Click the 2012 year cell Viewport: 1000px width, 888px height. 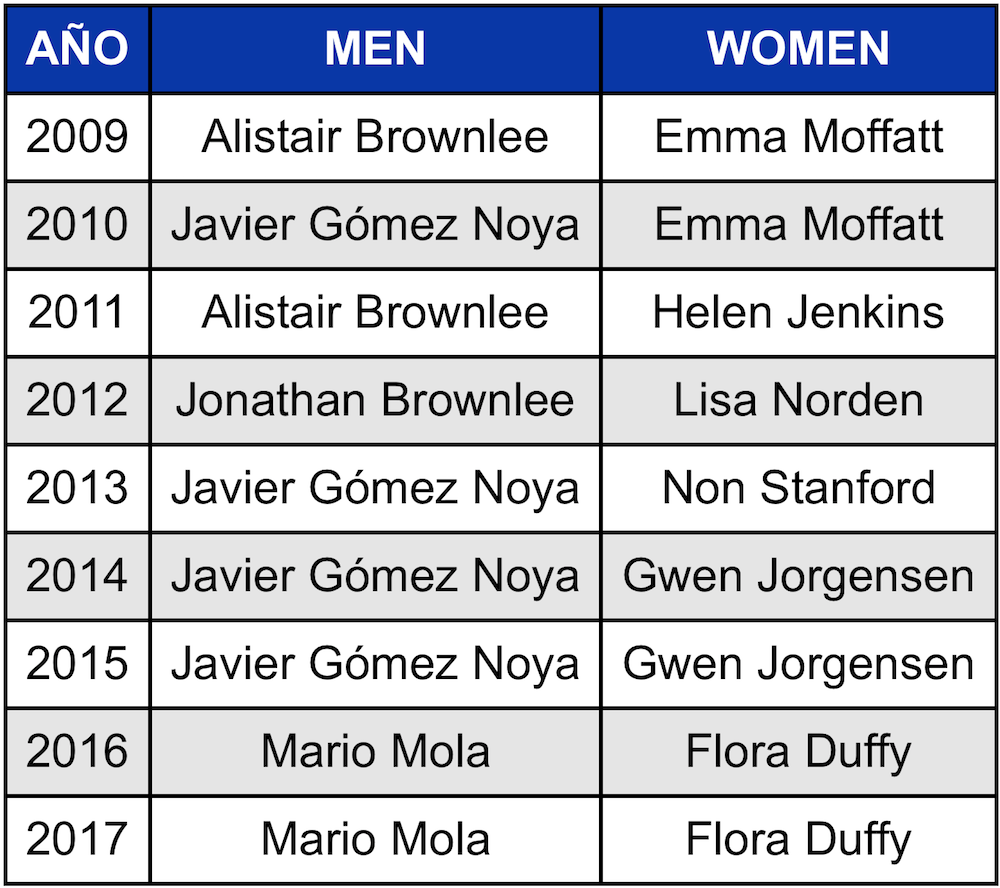coord(77,401)
